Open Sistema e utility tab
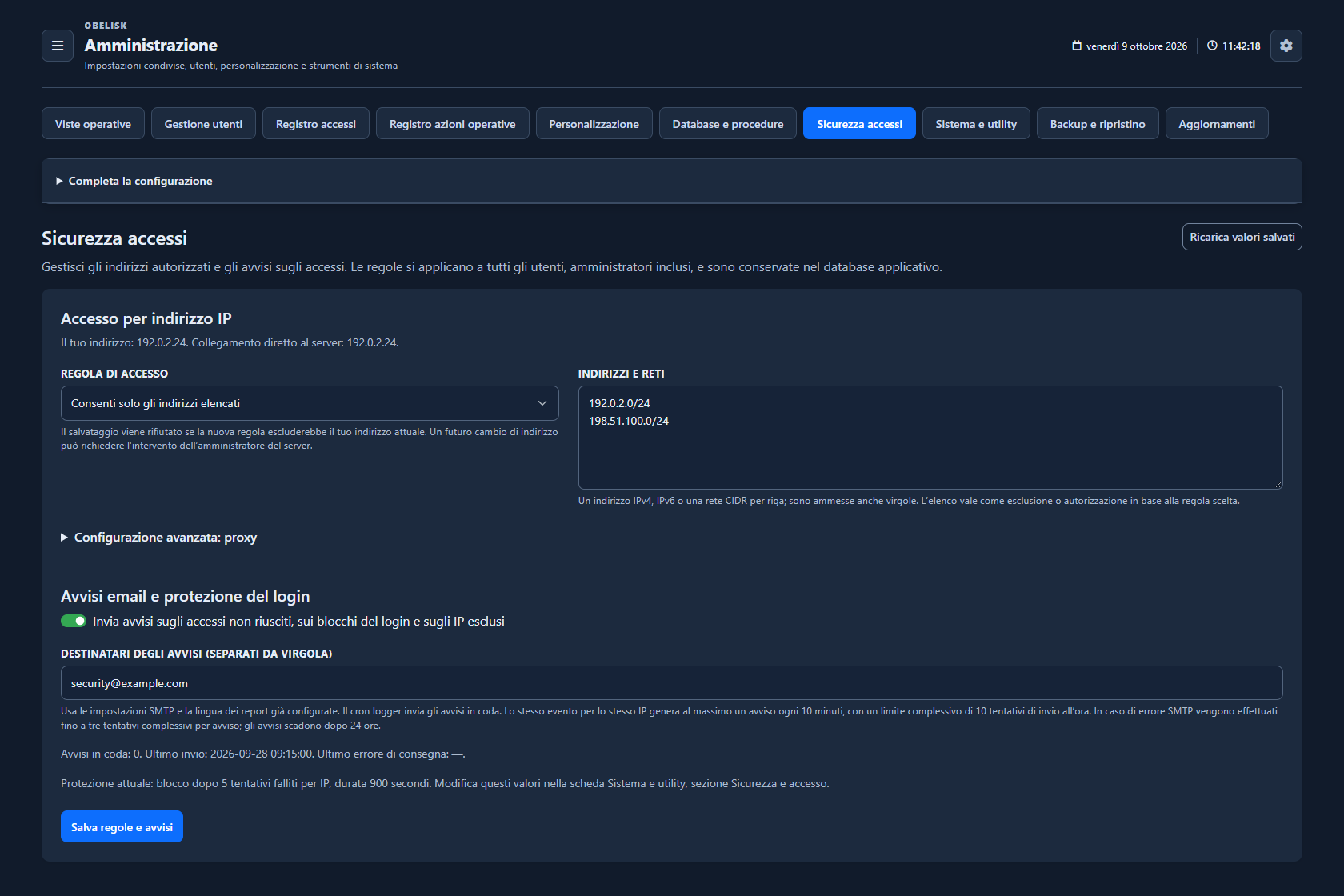Screen dimensions: 1344x896 tap(976, 123)
